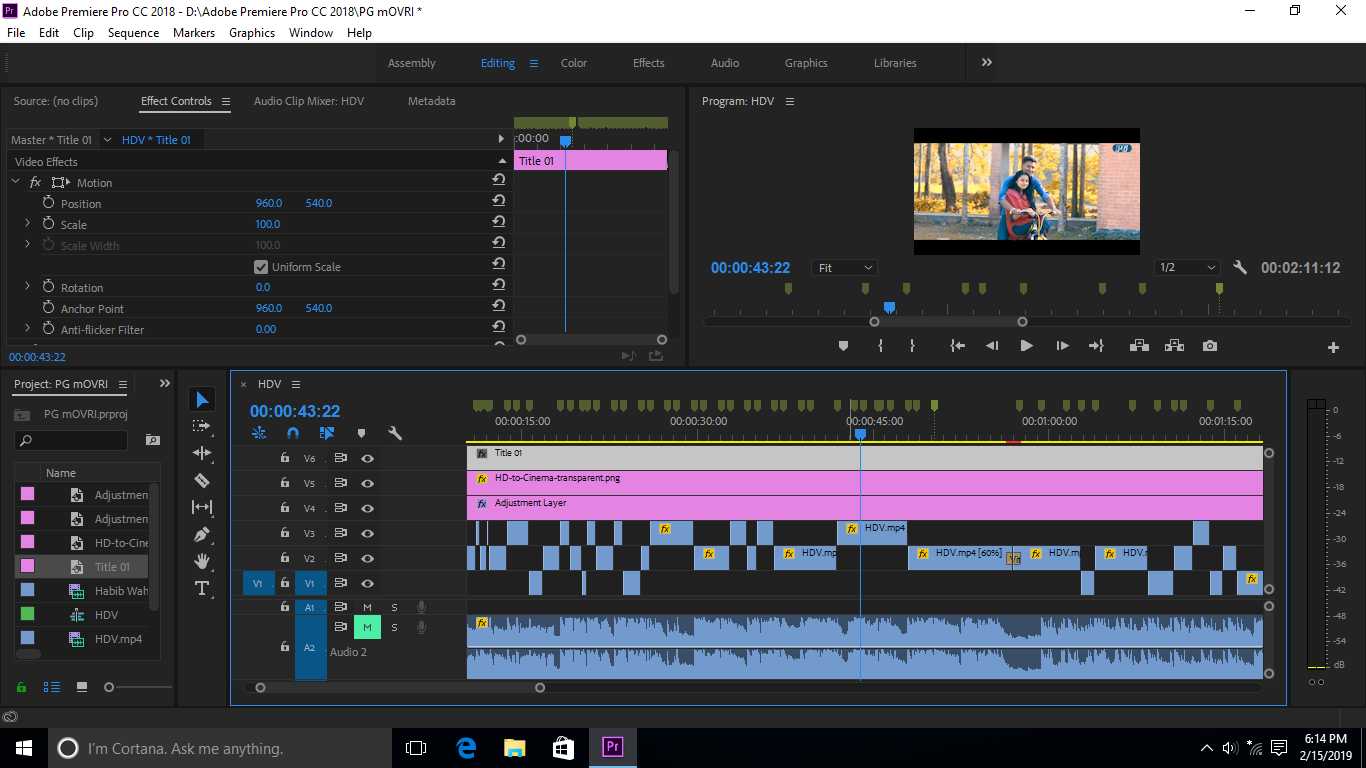
Task: Click the Export Frame camera icon
Action: point(1210,346)
